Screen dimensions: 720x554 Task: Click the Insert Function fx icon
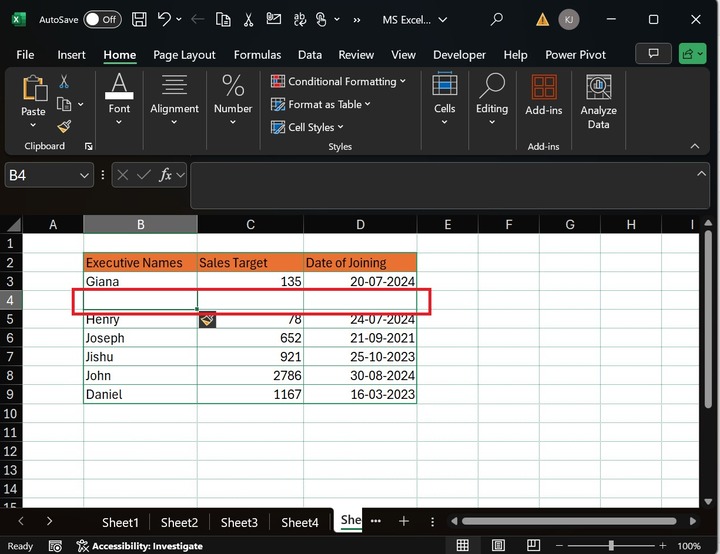[x=164, y=175]
